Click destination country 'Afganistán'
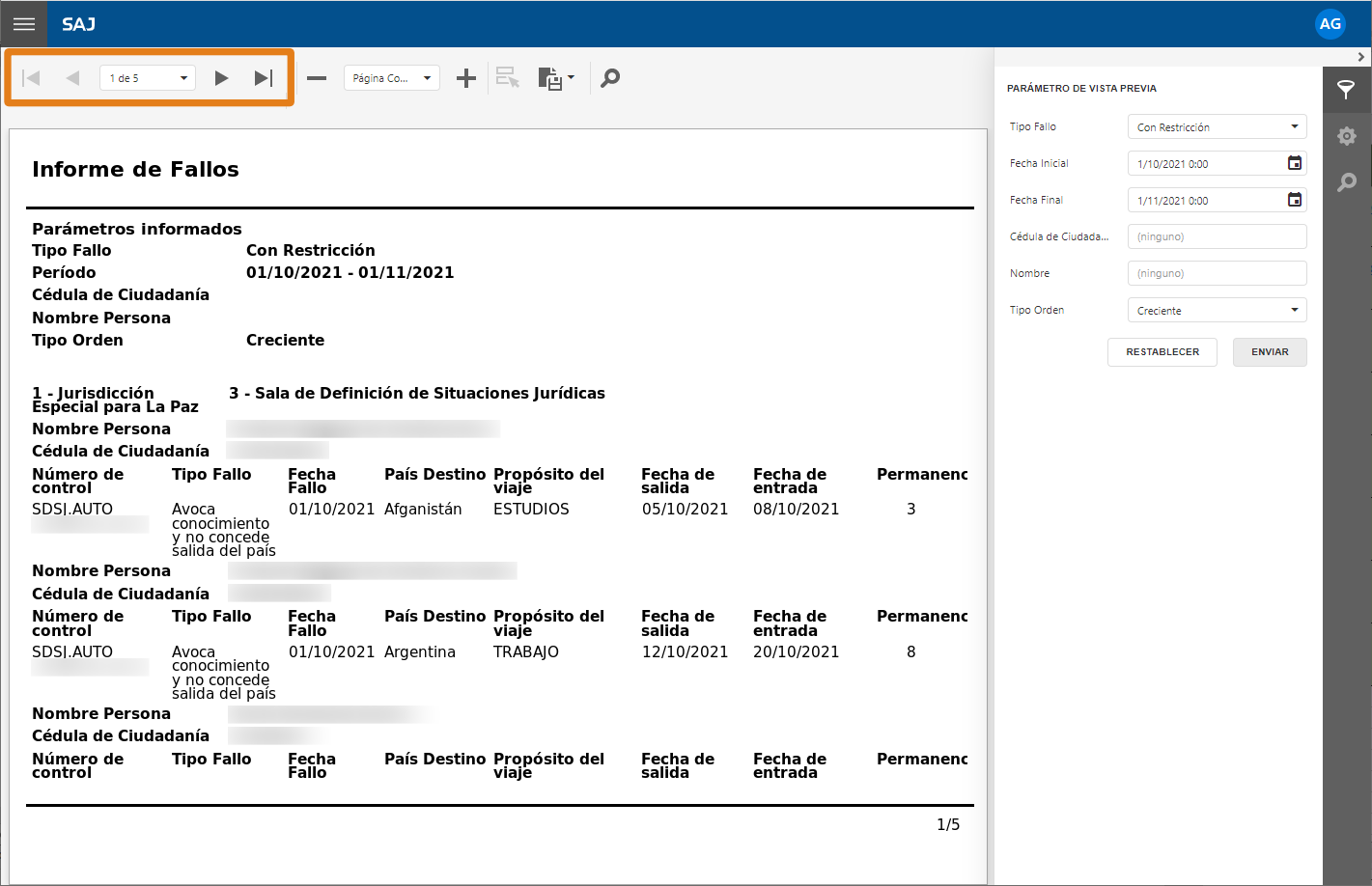This screenshot has height=886, width=1372. 423,509
